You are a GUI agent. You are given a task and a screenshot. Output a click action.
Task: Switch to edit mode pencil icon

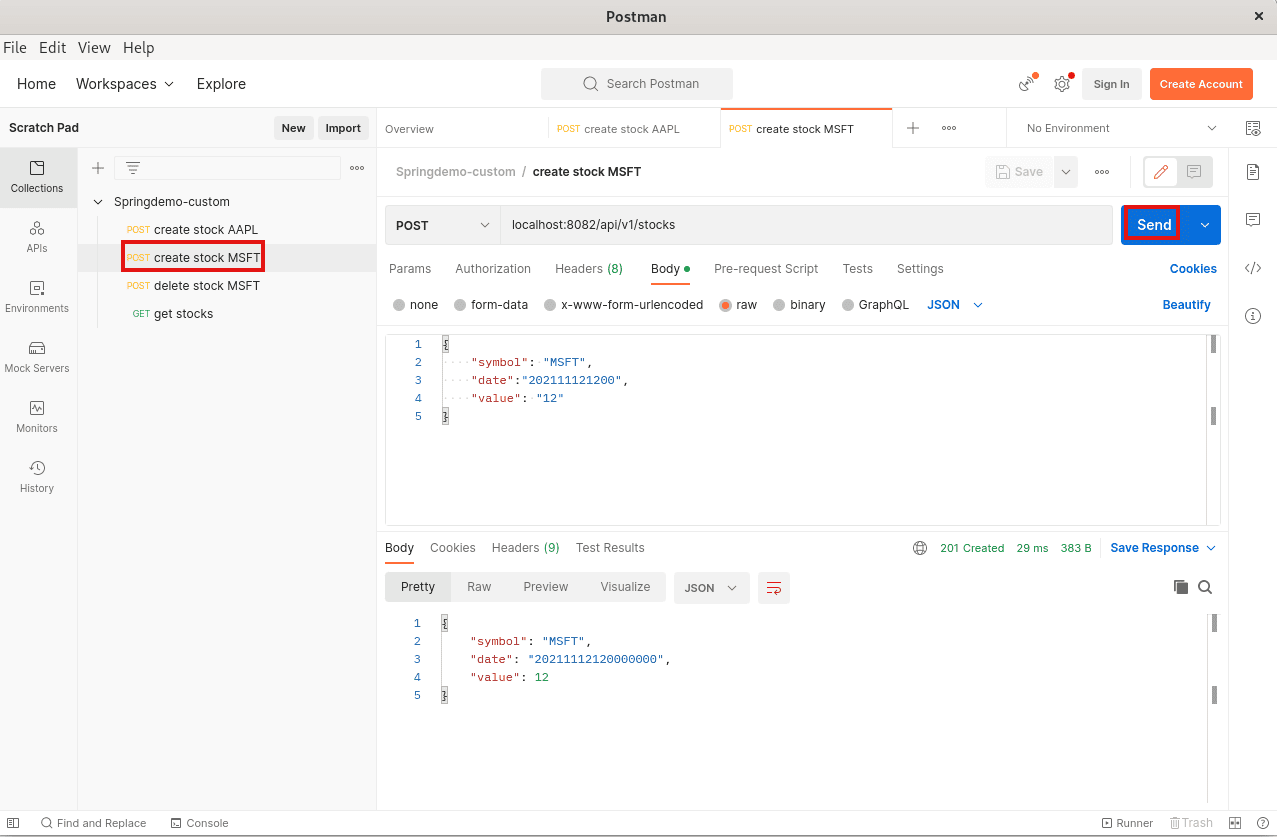click(x=1161, y=172)
